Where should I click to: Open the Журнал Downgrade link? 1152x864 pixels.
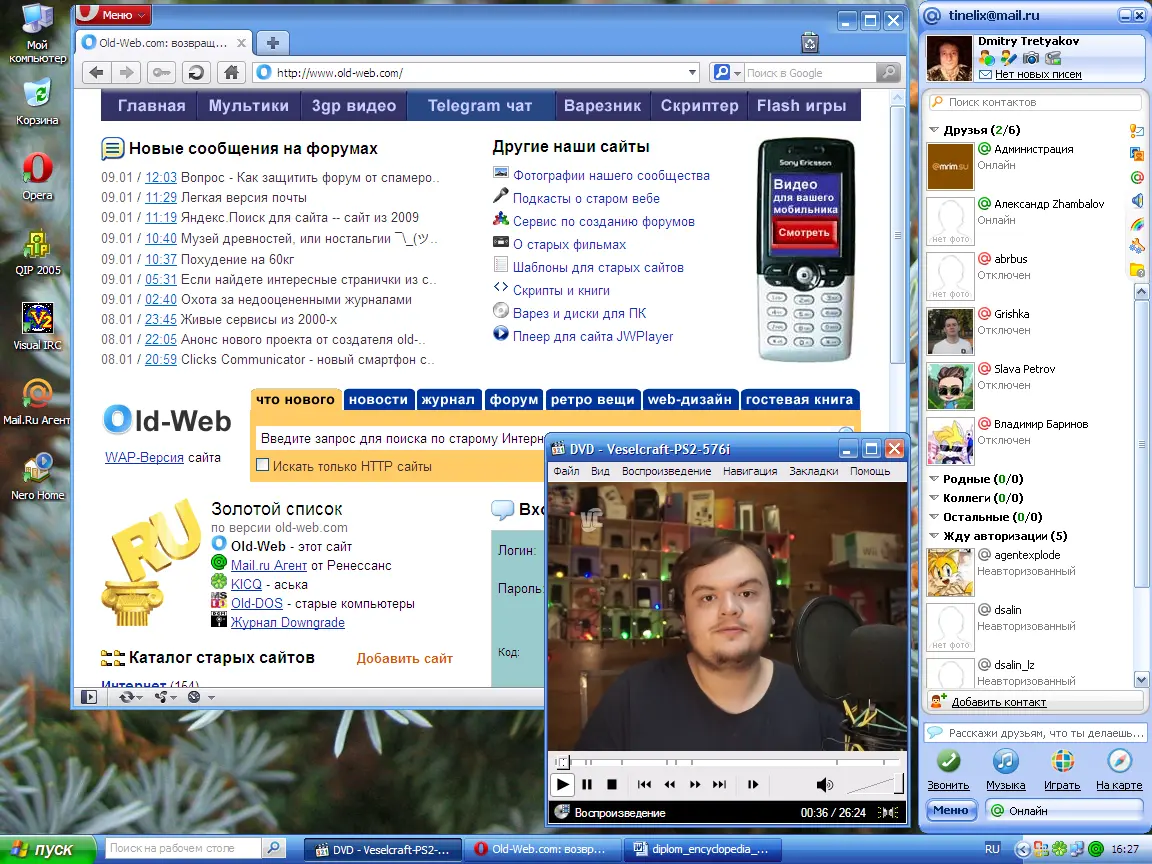tap(287, 622)
